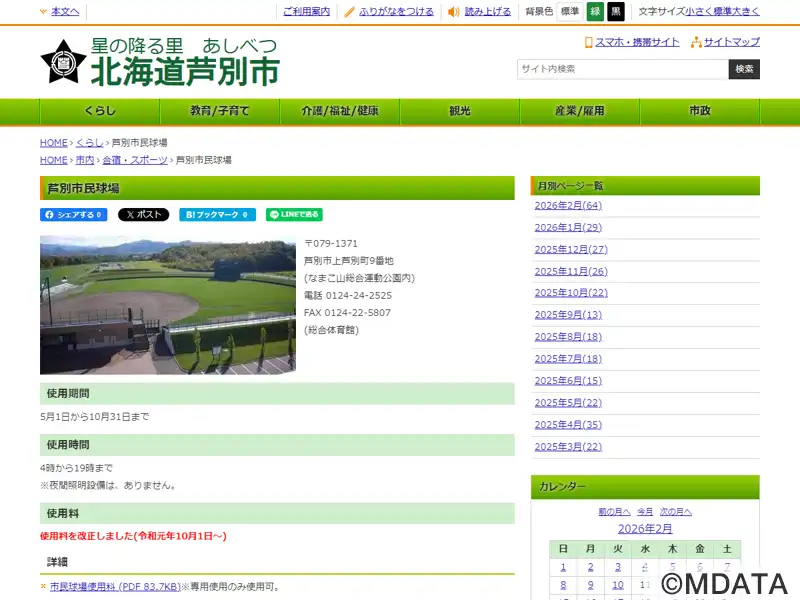
Task: Expand the 2025年12月(27) monthly archive
Action: point(571,249)
